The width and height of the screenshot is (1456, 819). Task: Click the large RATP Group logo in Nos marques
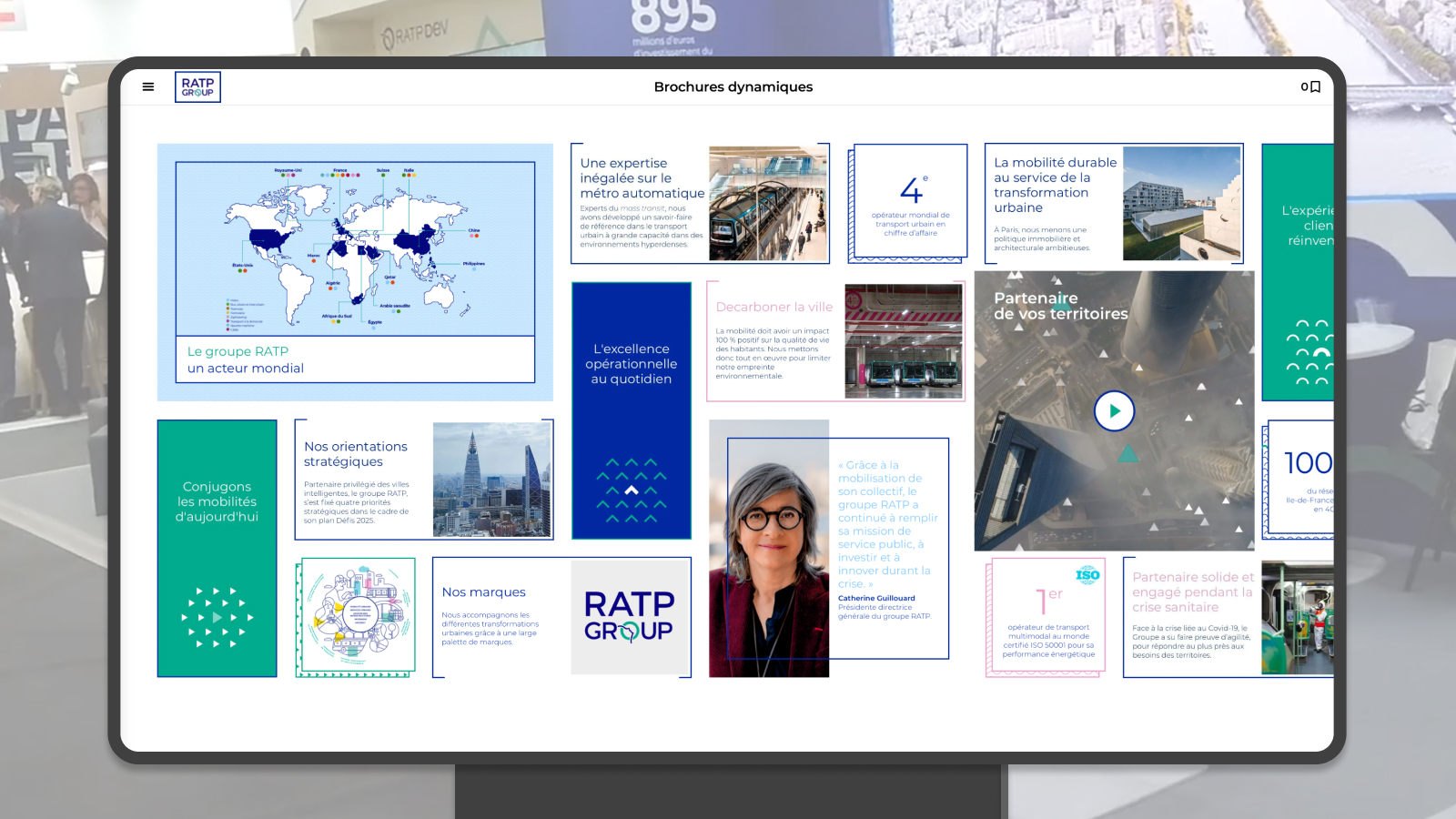pyautogui.click(x=629, y=617)
